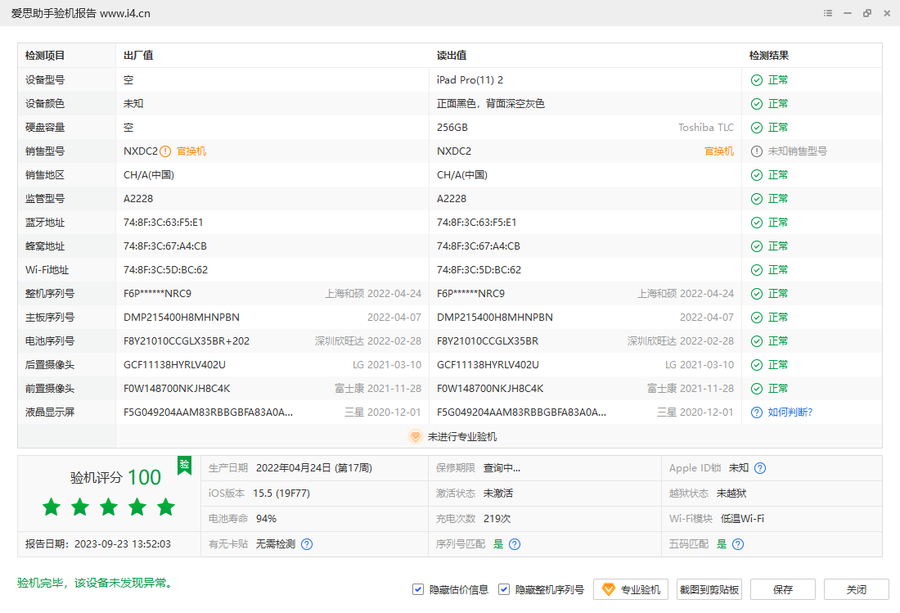Open the 如何判断? link
Image resolution: width=900 pixels, height=613 pixels.
click(x=790, y=412)
